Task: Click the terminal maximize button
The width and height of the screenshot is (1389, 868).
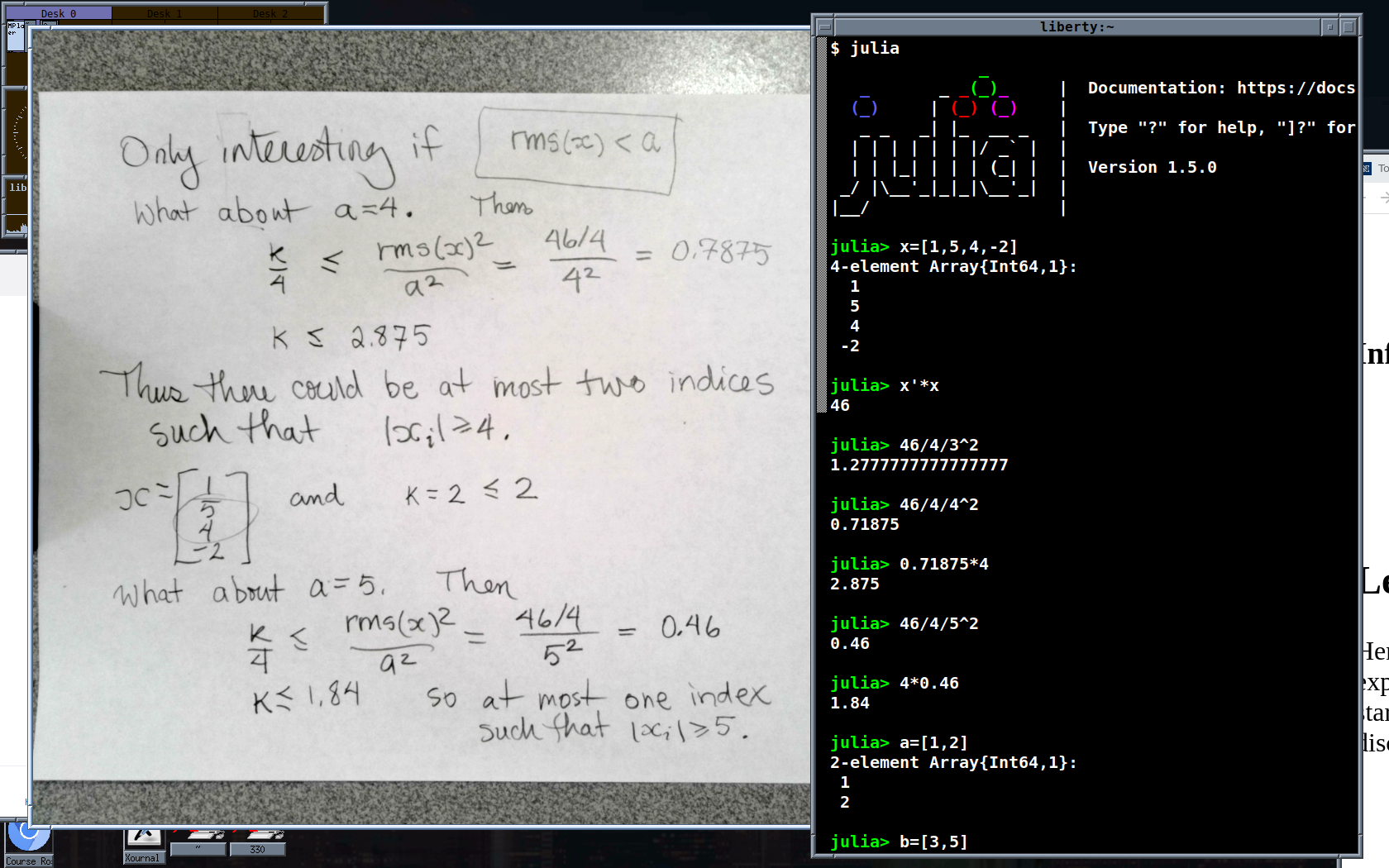Action: click(1348, 27)
